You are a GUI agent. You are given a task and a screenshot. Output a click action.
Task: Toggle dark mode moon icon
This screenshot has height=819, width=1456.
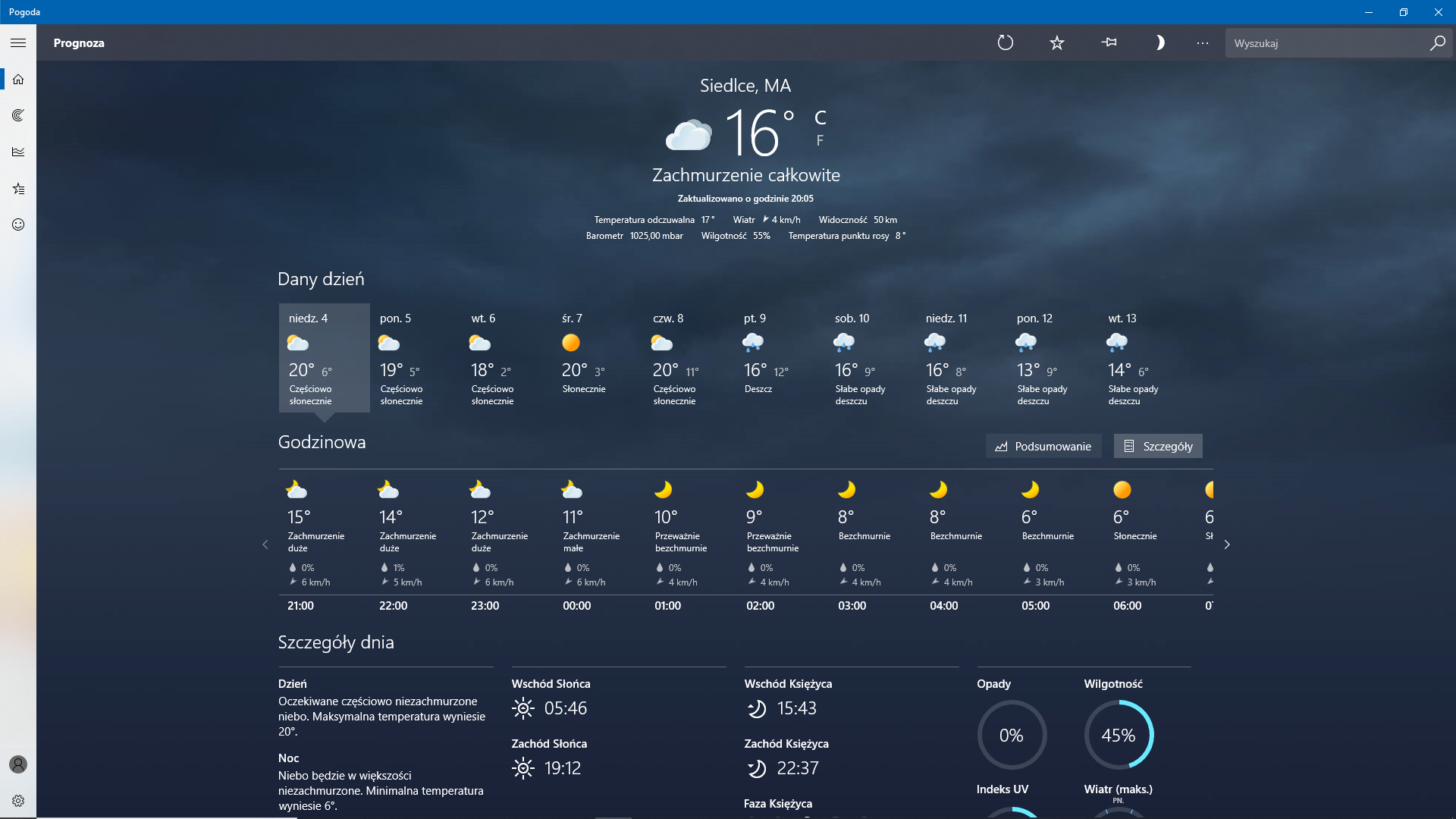point(1159,43)
